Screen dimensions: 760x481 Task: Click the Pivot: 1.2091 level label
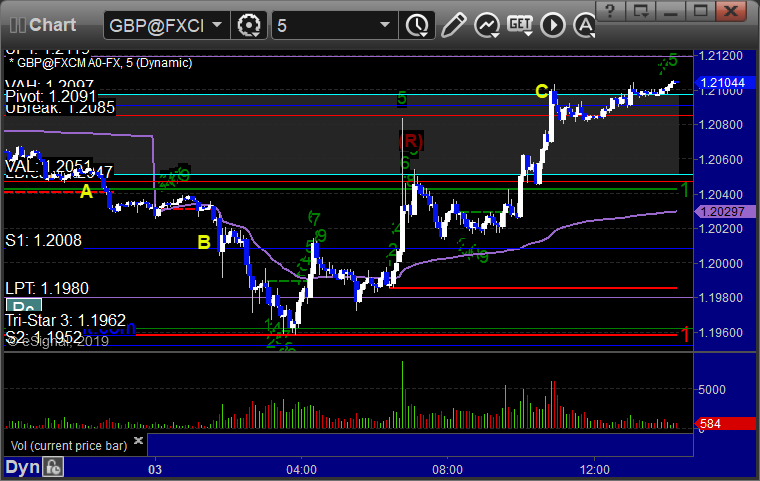click(51, 96)
